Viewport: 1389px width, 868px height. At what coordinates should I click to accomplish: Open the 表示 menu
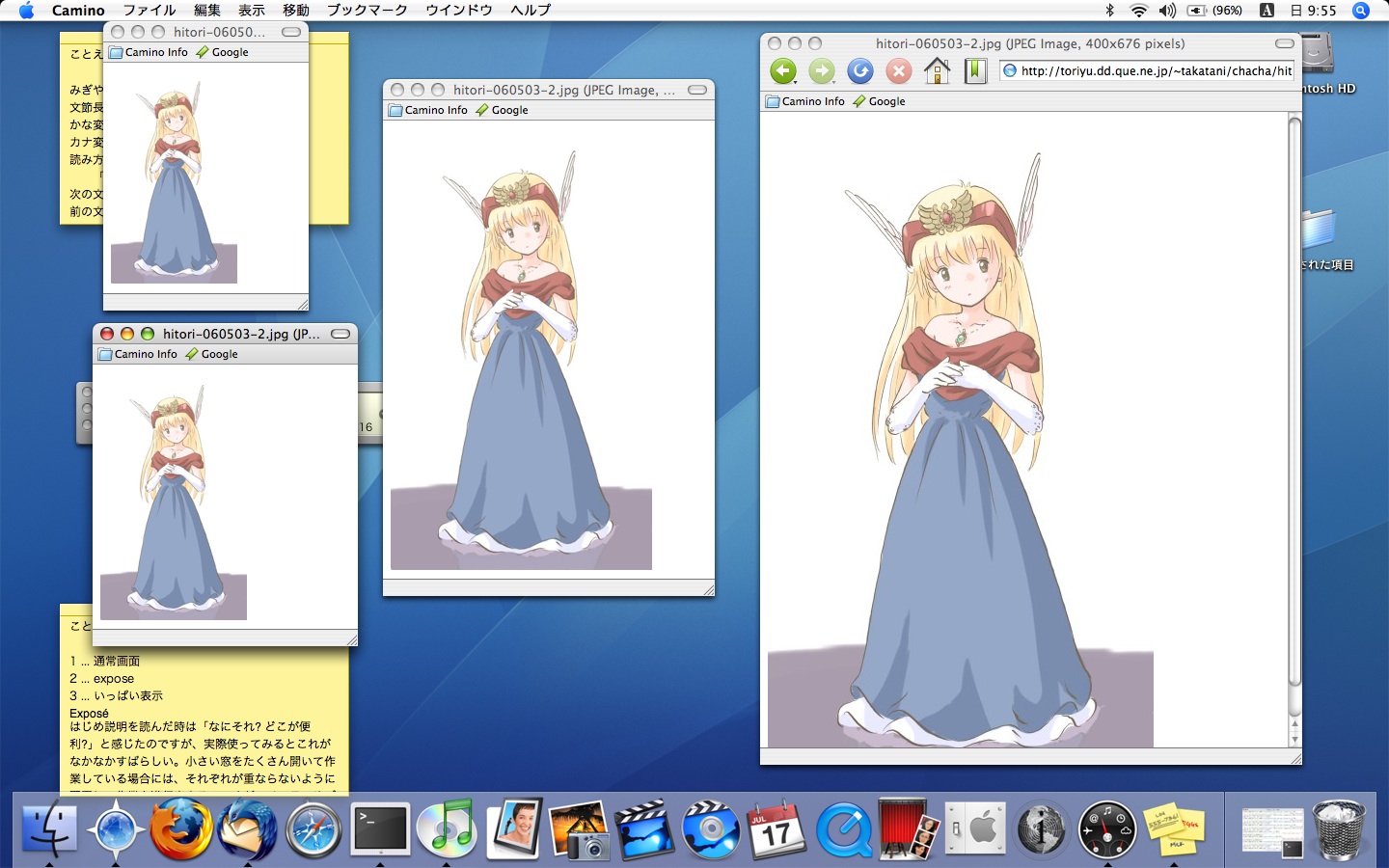(x=252, y=11)
